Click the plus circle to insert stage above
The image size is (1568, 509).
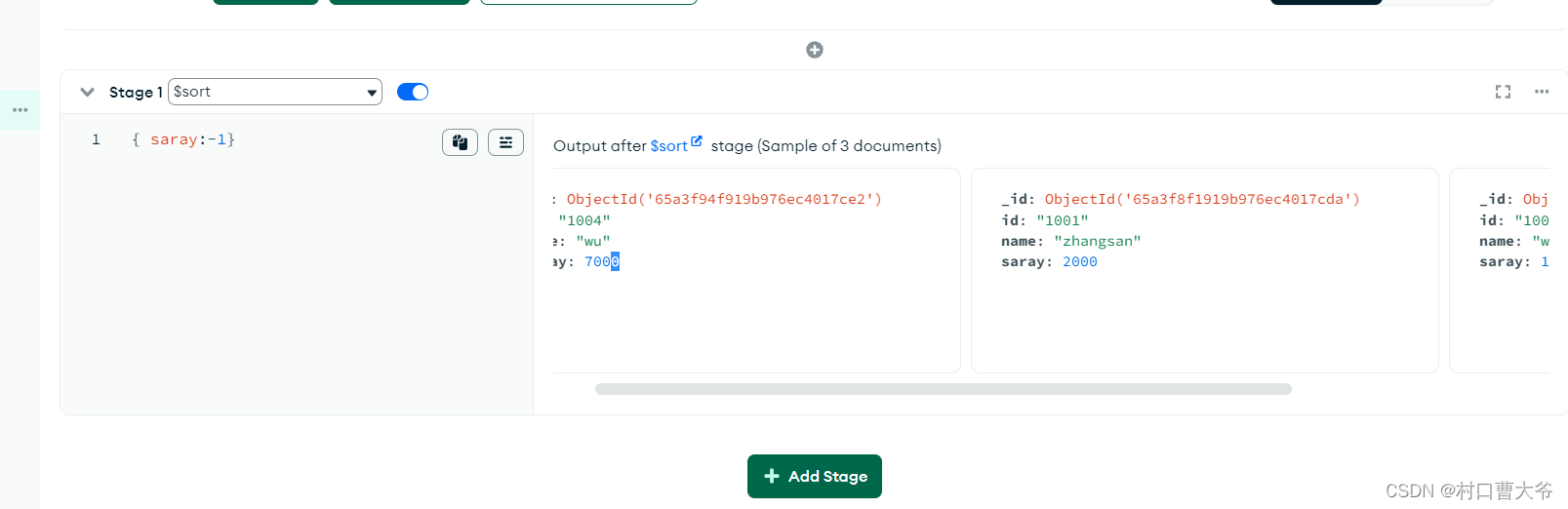click(815, 50)
